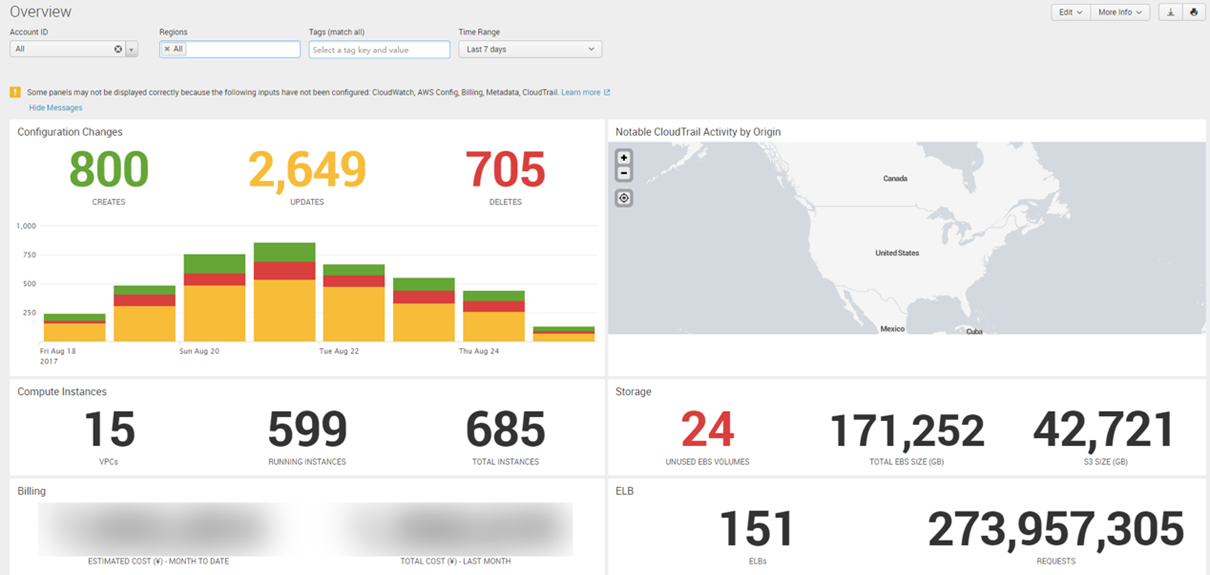Click the 15 VPCs value
1210x575 pixels.
click(x=109, y=430)
